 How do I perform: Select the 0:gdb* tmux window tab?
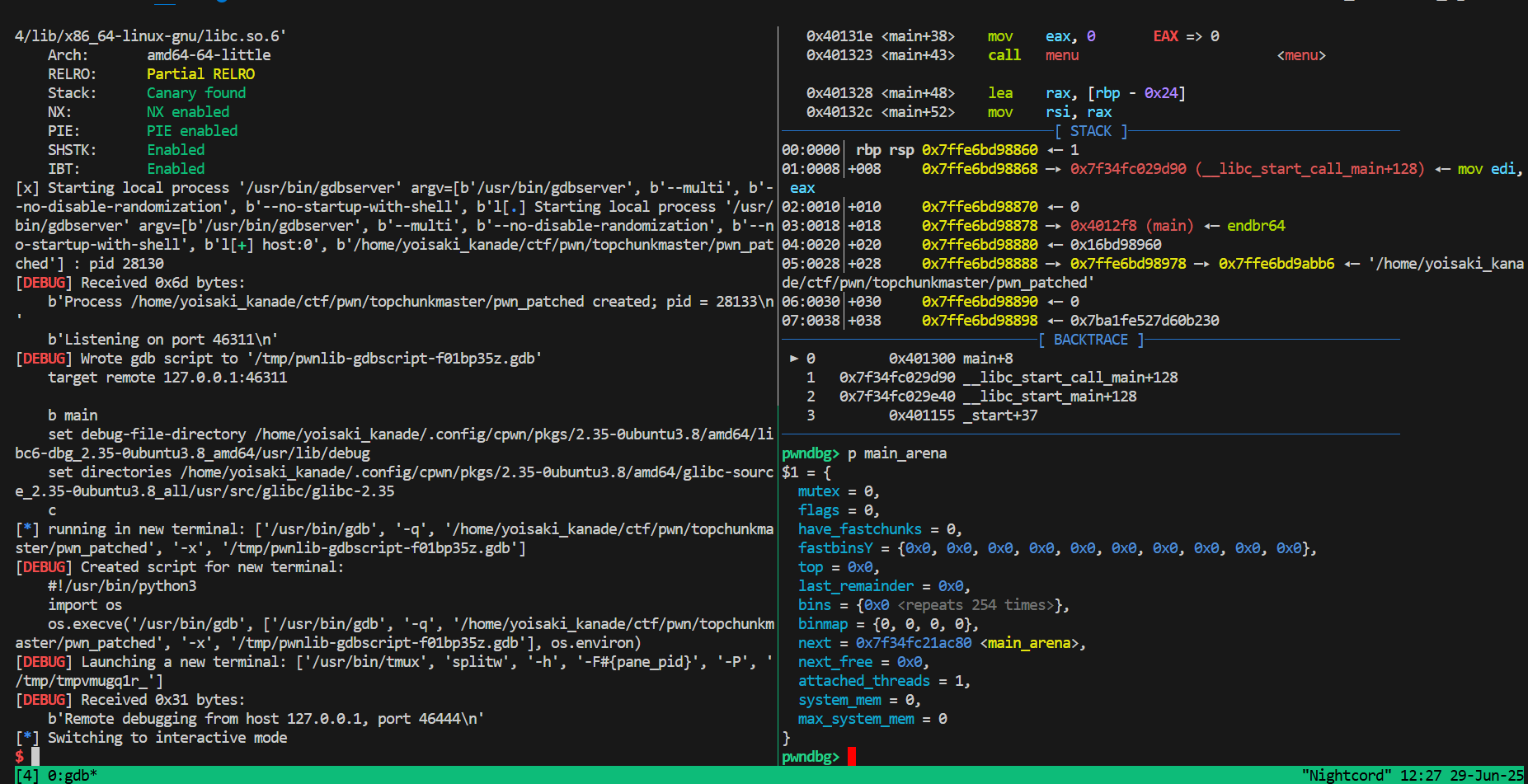pyautogui.click(x=73, y=775)
